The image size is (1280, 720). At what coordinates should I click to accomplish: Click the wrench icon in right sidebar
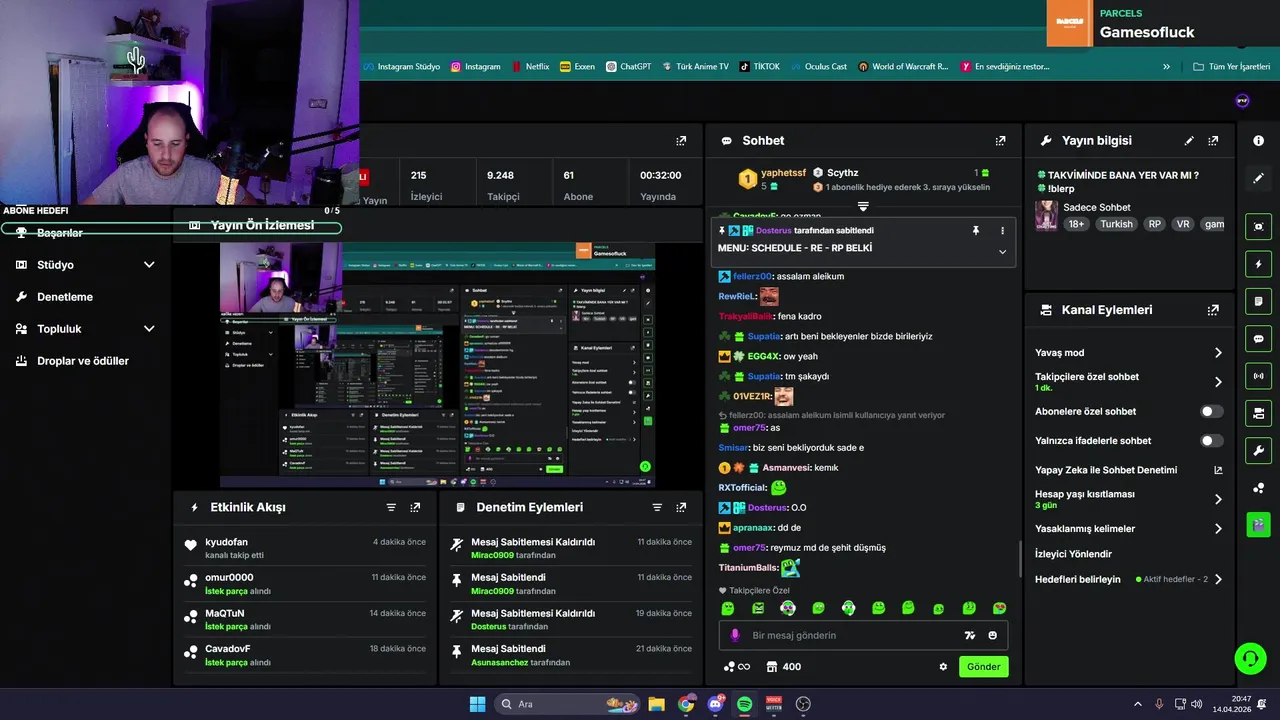1258,450
